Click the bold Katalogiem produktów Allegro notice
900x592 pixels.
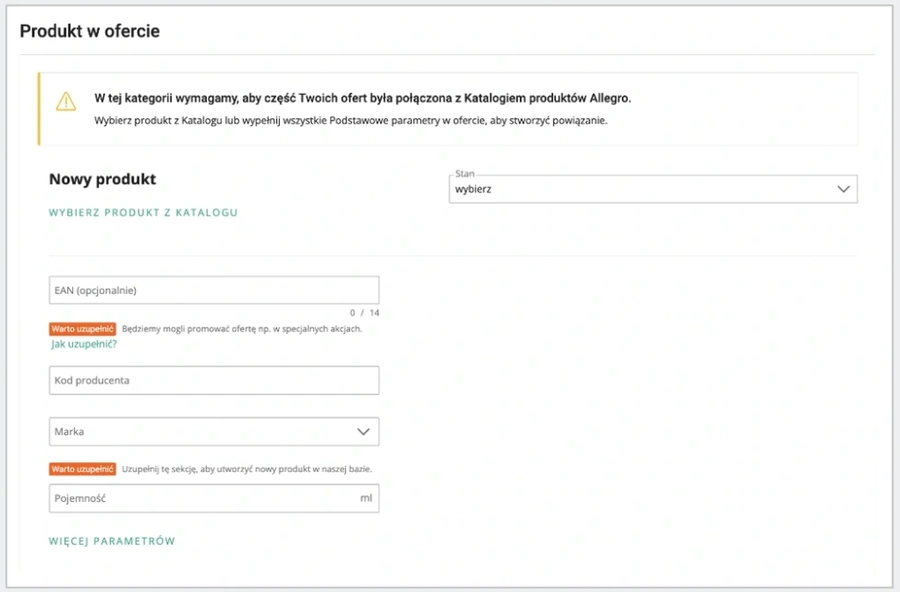[x=363, y=98]
